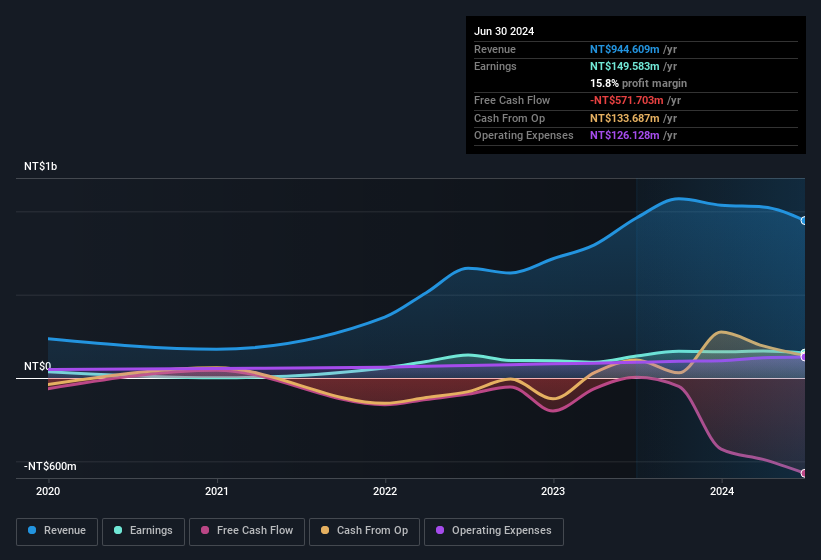This screenshot has height=560, width=821.
Task: Click the NT$149.583m earnings value
Action: (625, 66)
